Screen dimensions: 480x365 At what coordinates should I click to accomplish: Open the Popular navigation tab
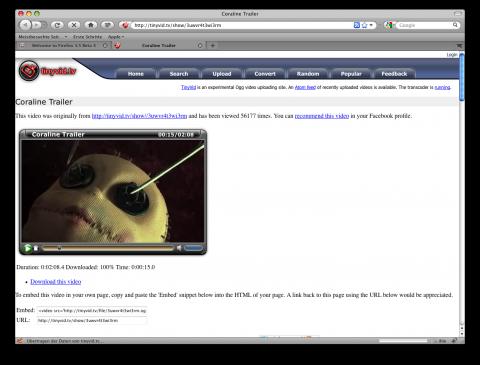(x=351, y=74)
